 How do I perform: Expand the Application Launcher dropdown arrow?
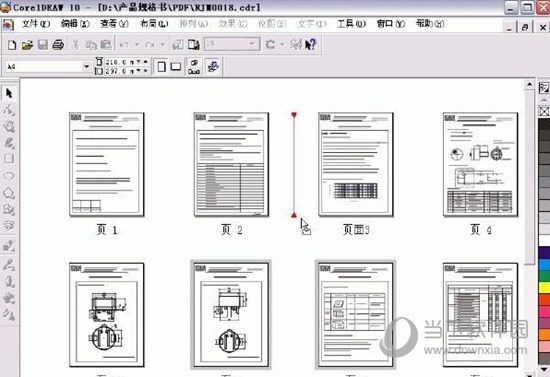point(282,45)
